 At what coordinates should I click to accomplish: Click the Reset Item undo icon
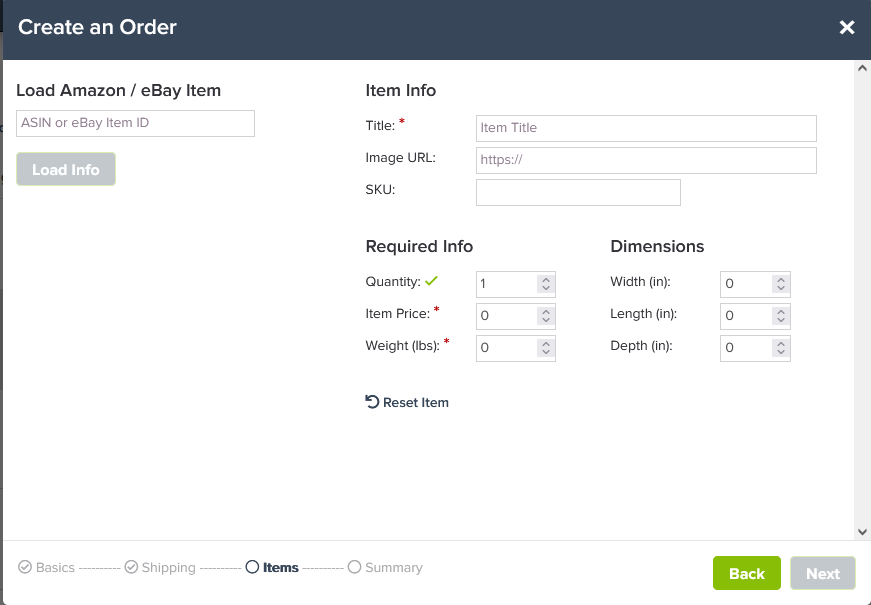click(372, 402)
